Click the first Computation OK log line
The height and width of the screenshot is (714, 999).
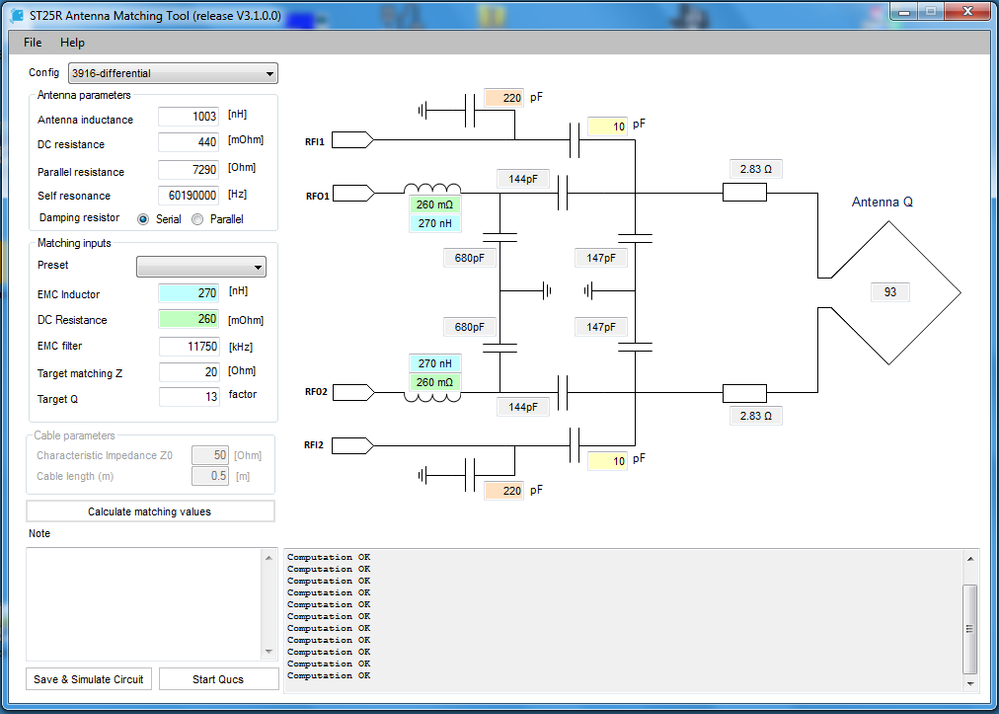tap(328, 557)
